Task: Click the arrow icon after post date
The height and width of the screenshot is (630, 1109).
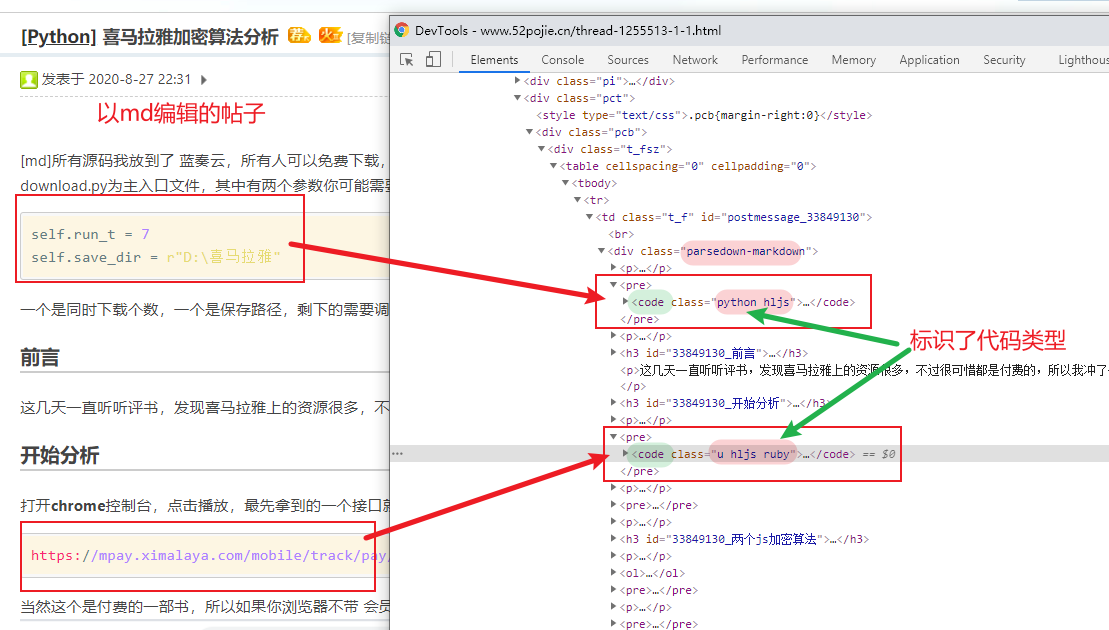Action: (204, 80)
